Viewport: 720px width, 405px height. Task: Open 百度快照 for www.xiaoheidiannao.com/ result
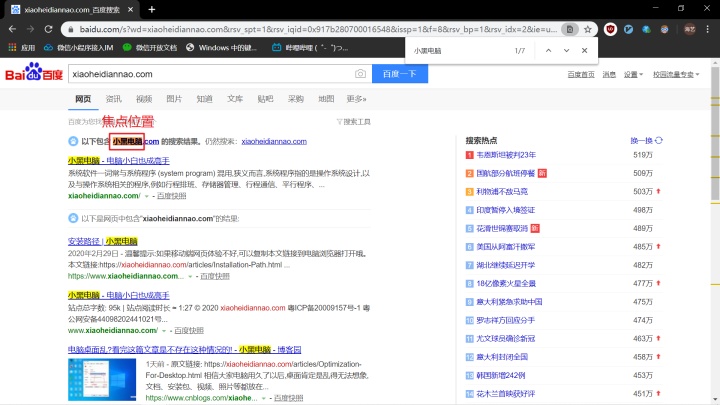tap(189, 330)
